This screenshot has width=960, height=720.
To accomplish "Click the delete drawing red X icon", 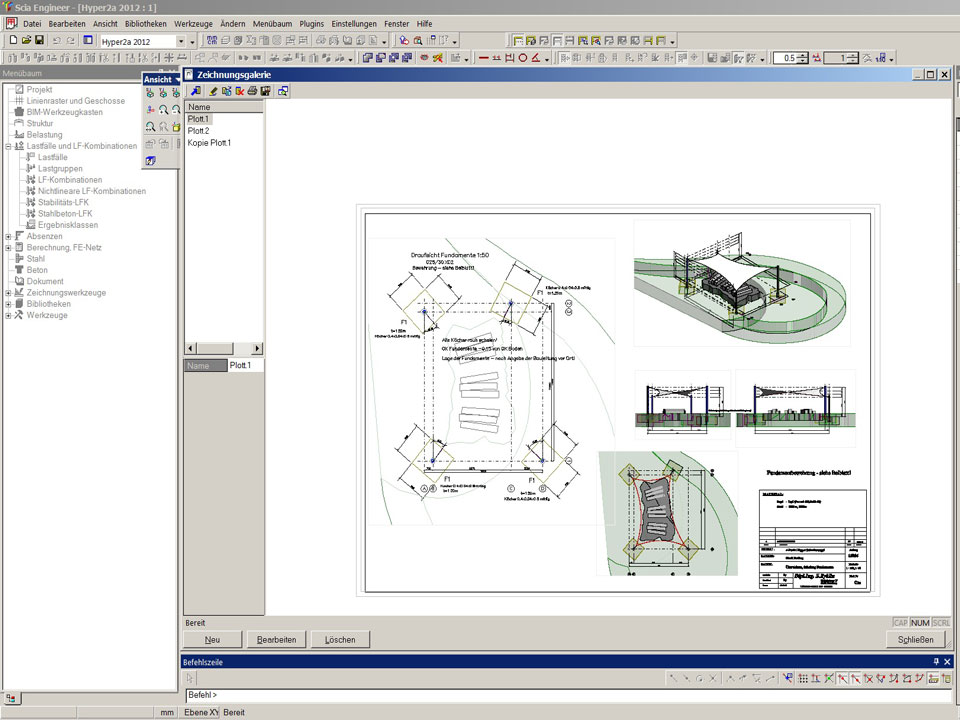I will [x=240, y=91].
